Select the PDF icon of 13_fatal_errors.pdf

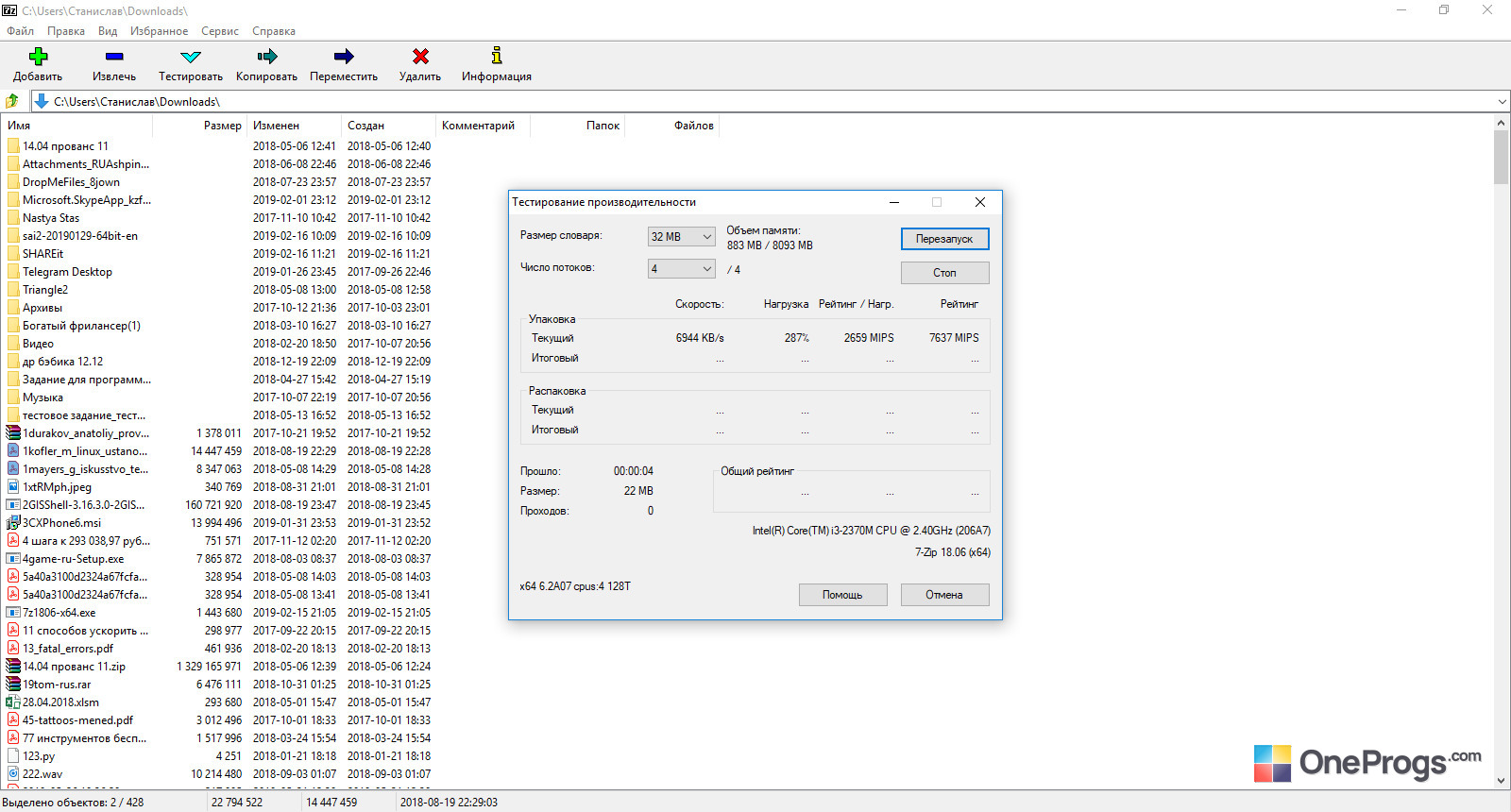[13, 649]
